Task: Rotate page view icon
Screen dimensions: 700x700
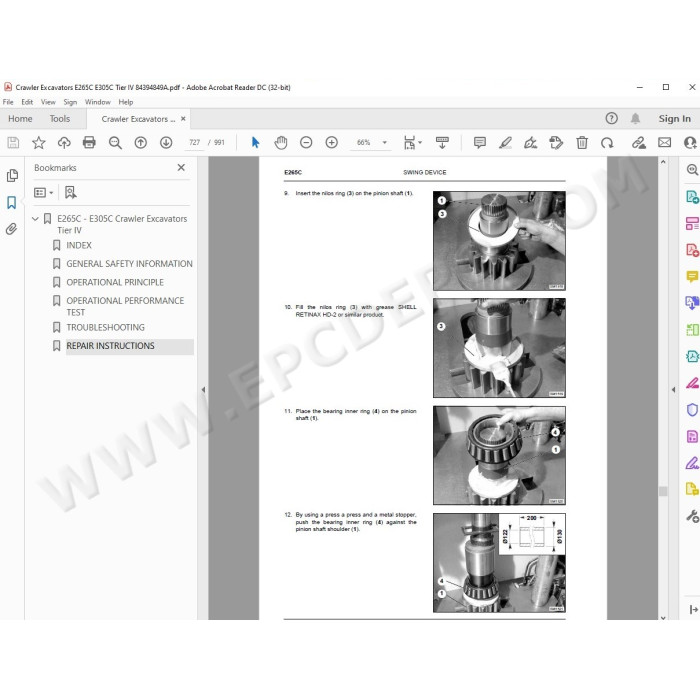Action: [607, 143]
